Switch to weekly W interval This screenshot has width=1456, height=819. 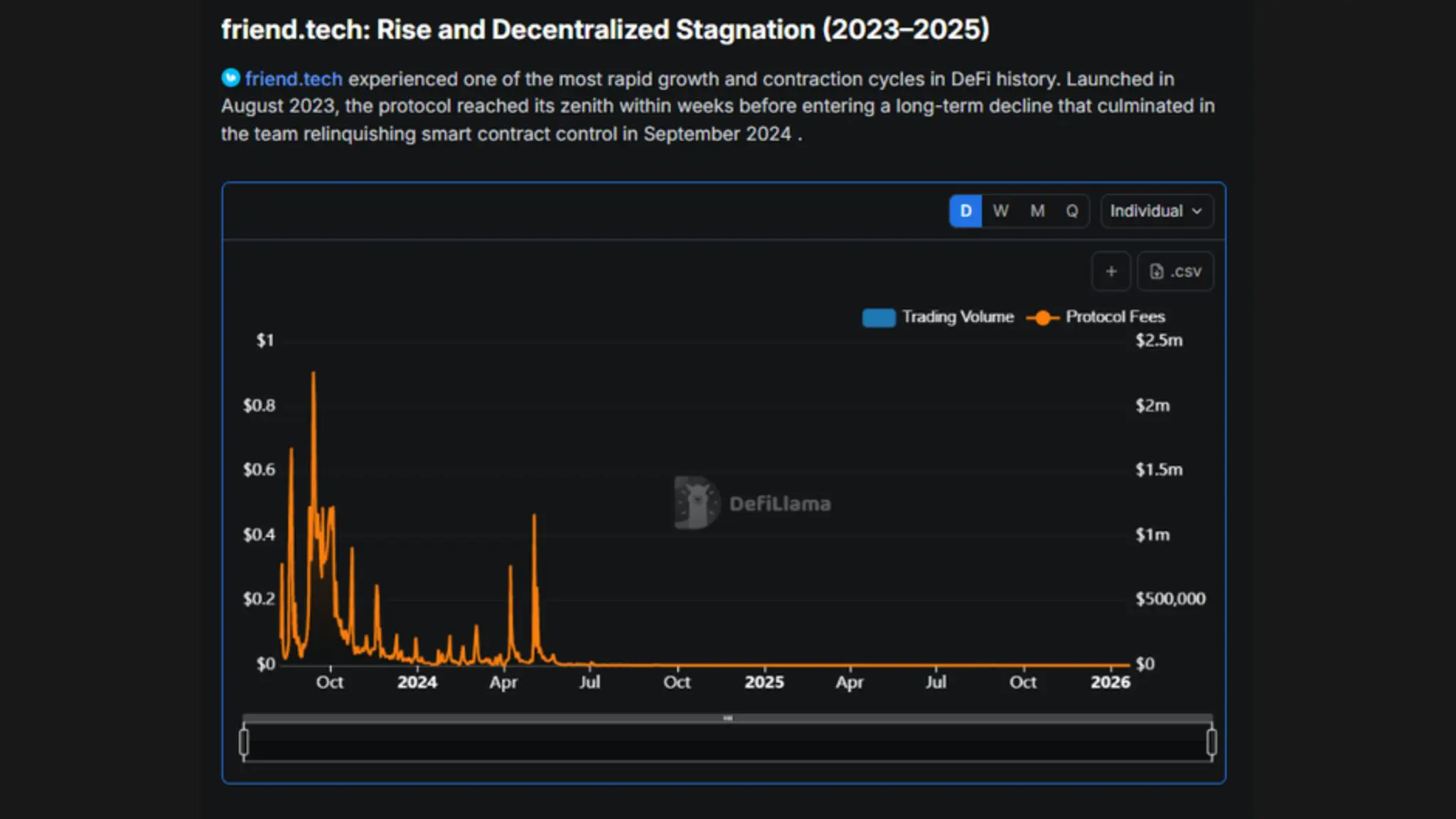pos(1000,211)
